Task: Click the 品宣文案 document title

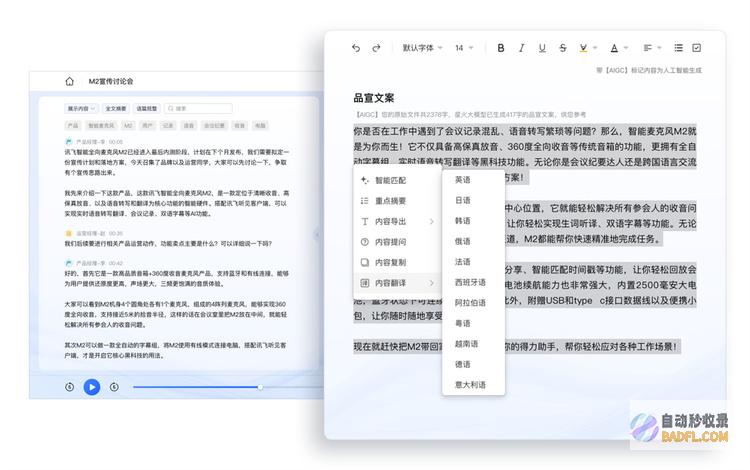Action: point(374,98)
